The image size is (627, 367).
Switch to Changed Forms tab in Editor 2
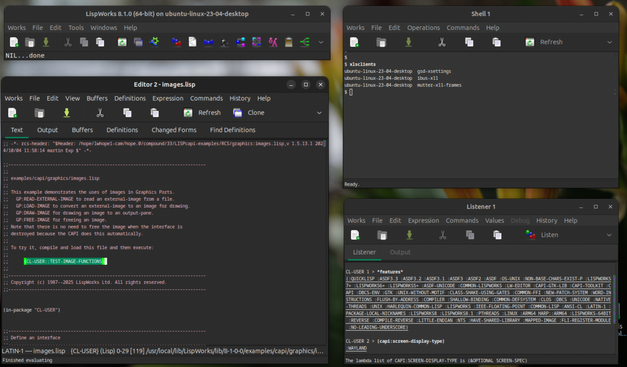pos(174,130)
